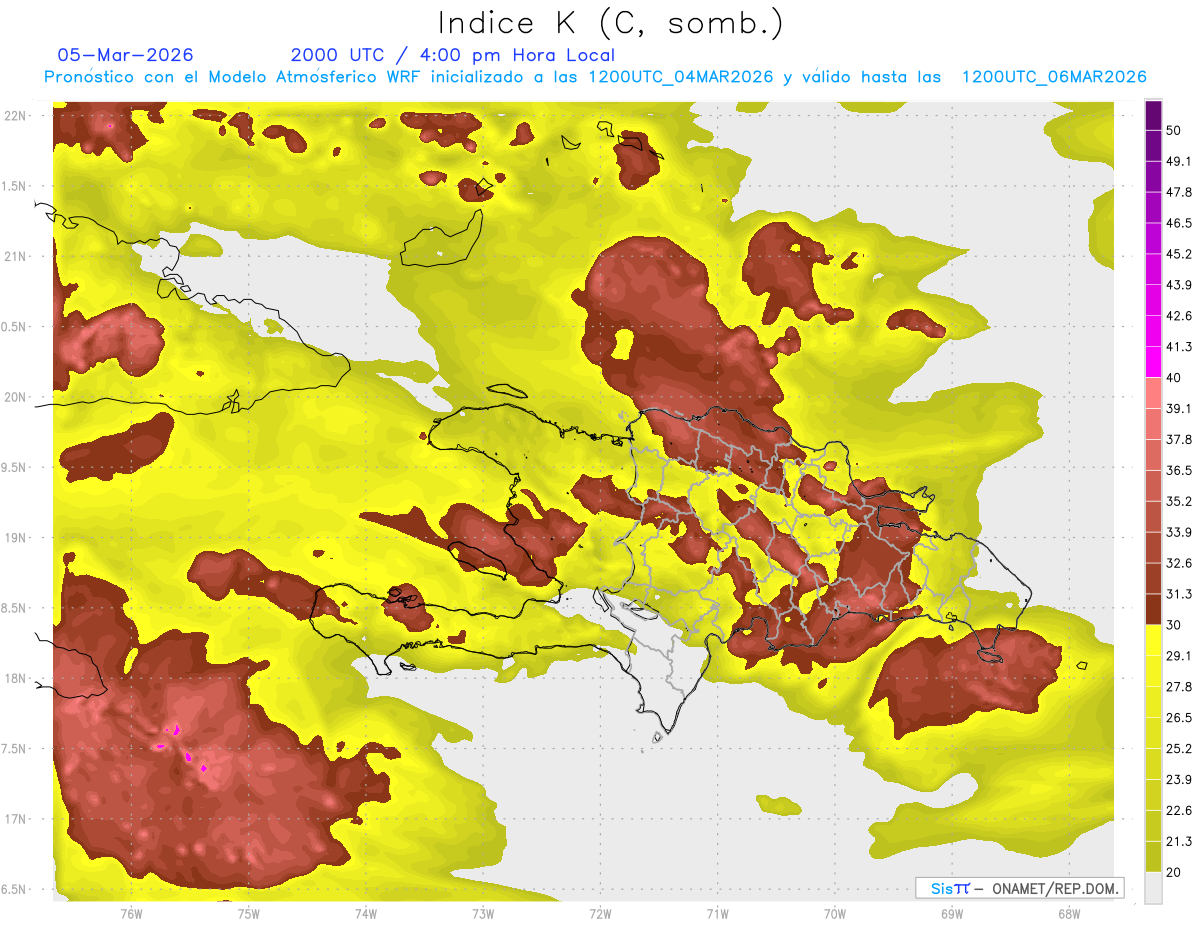1200x927 pixels.
Task: Click the "72W" longitude axis label
Action: pyautogui.click(x=600, y=913)
